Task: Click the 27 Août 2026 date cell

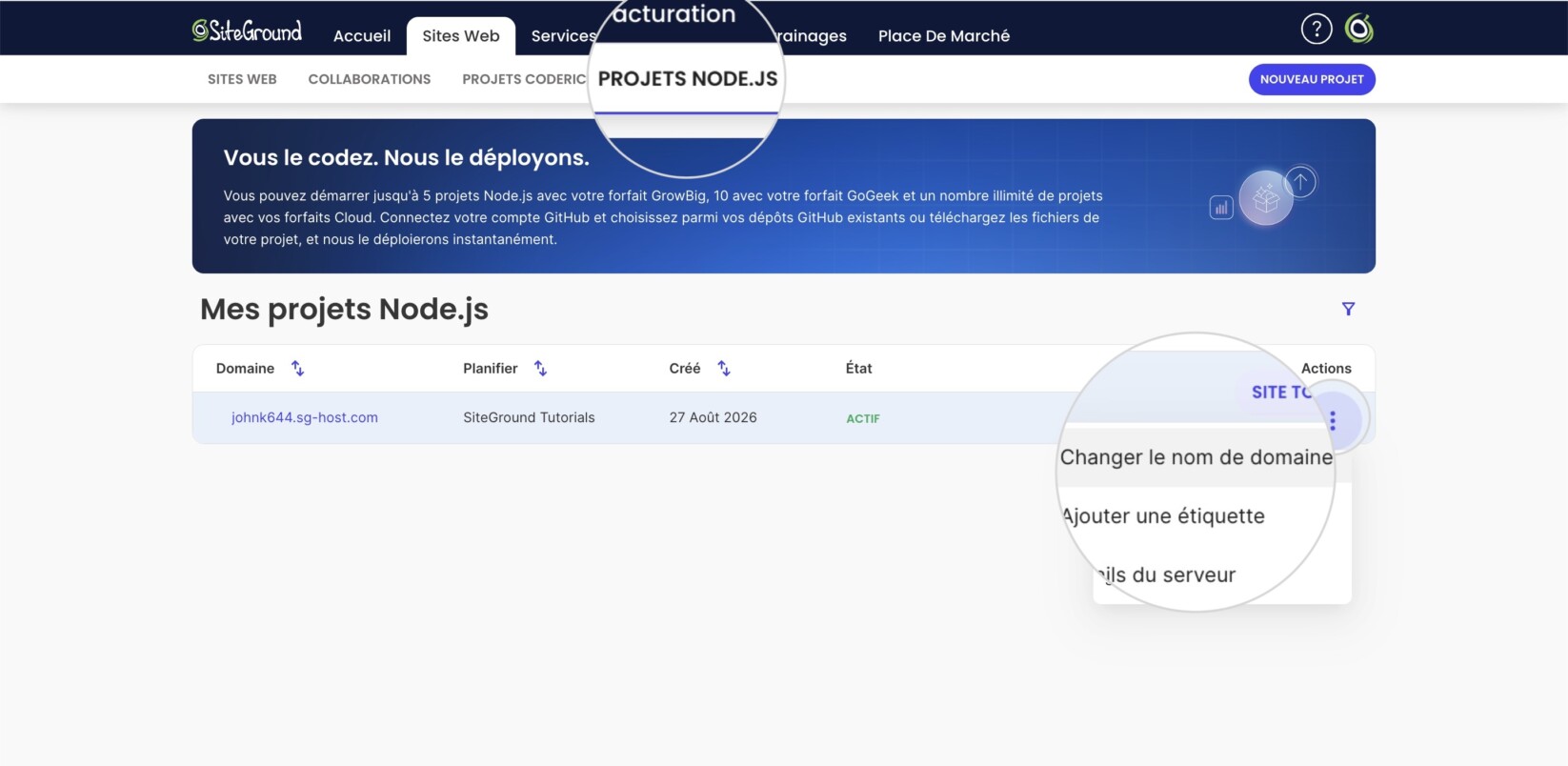Action: pyautogui.click(x=713, y=417)
